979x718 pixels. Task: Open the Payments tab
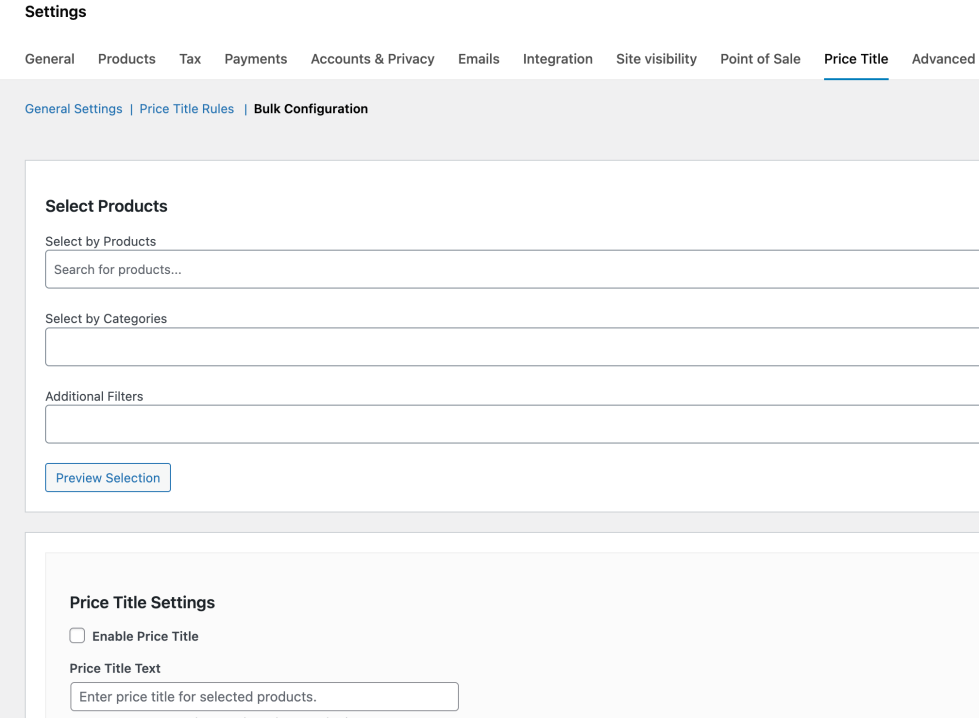click(255, 59)
